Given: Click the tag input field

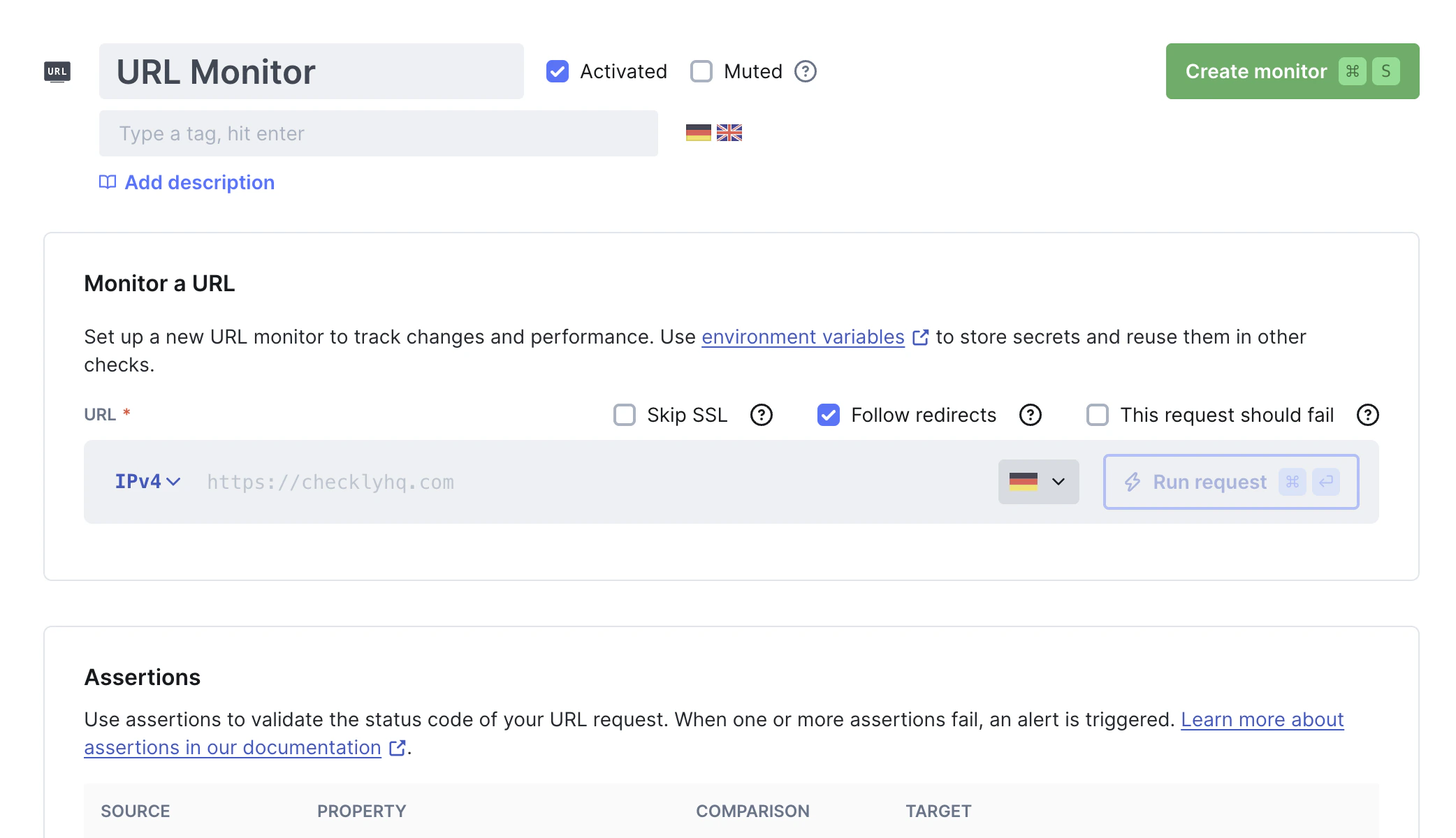Looking at the screenshot, I should [x=377, y=133].
